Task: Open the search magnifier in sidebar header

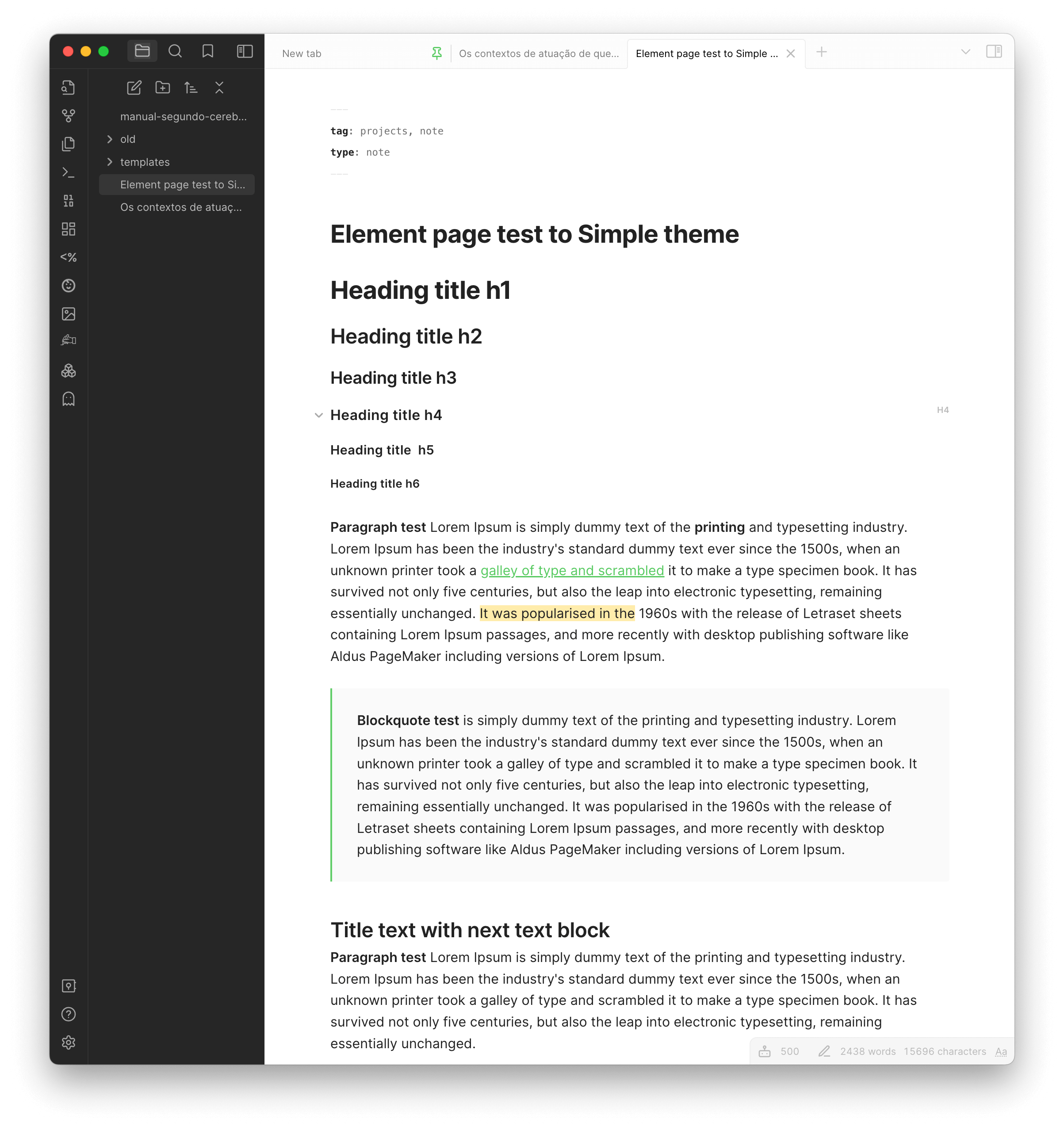Action: coord(175,52)
